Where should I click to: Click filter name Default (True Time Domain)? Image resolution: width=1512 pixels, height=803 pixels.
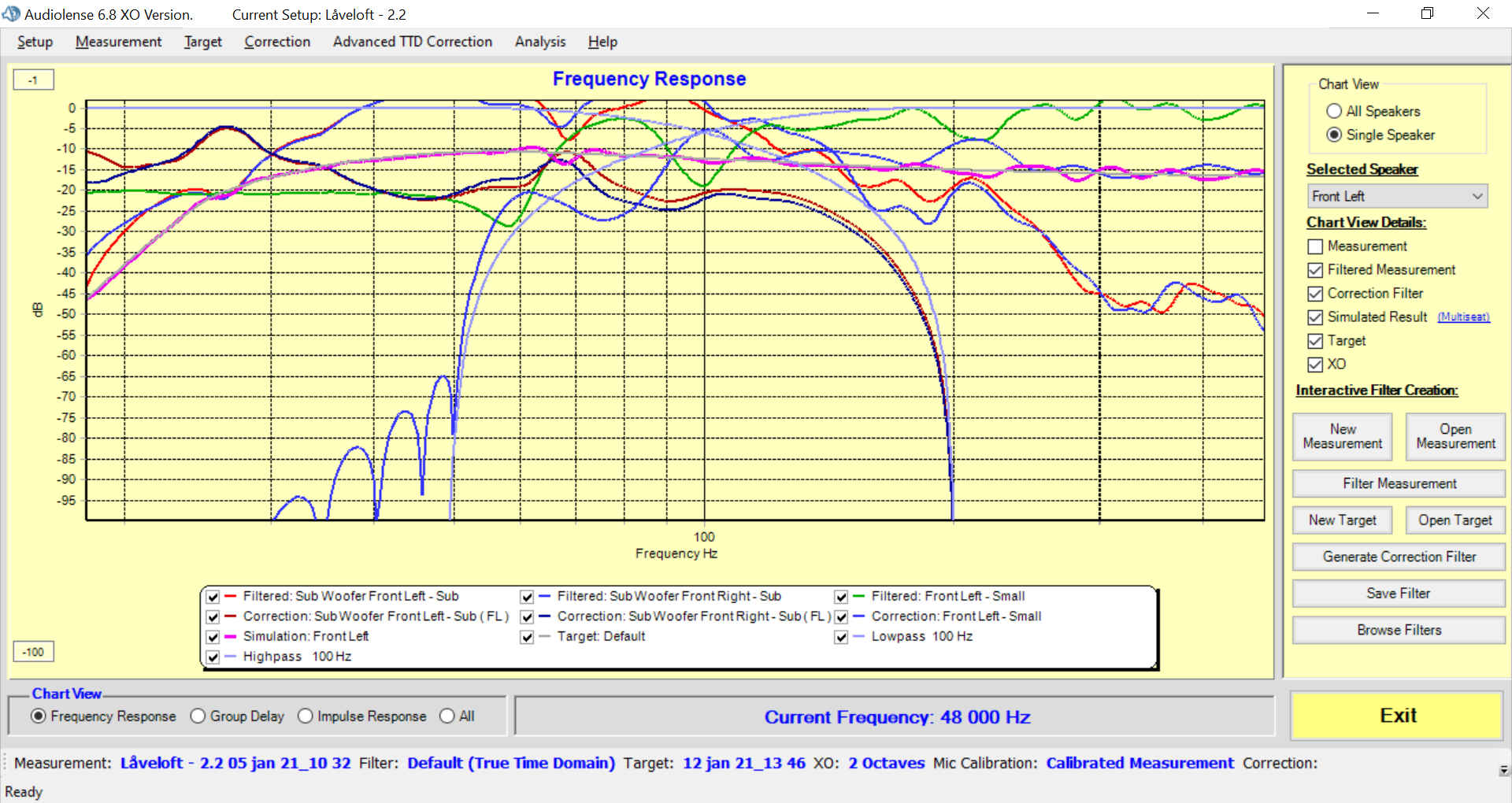[511, 763]
